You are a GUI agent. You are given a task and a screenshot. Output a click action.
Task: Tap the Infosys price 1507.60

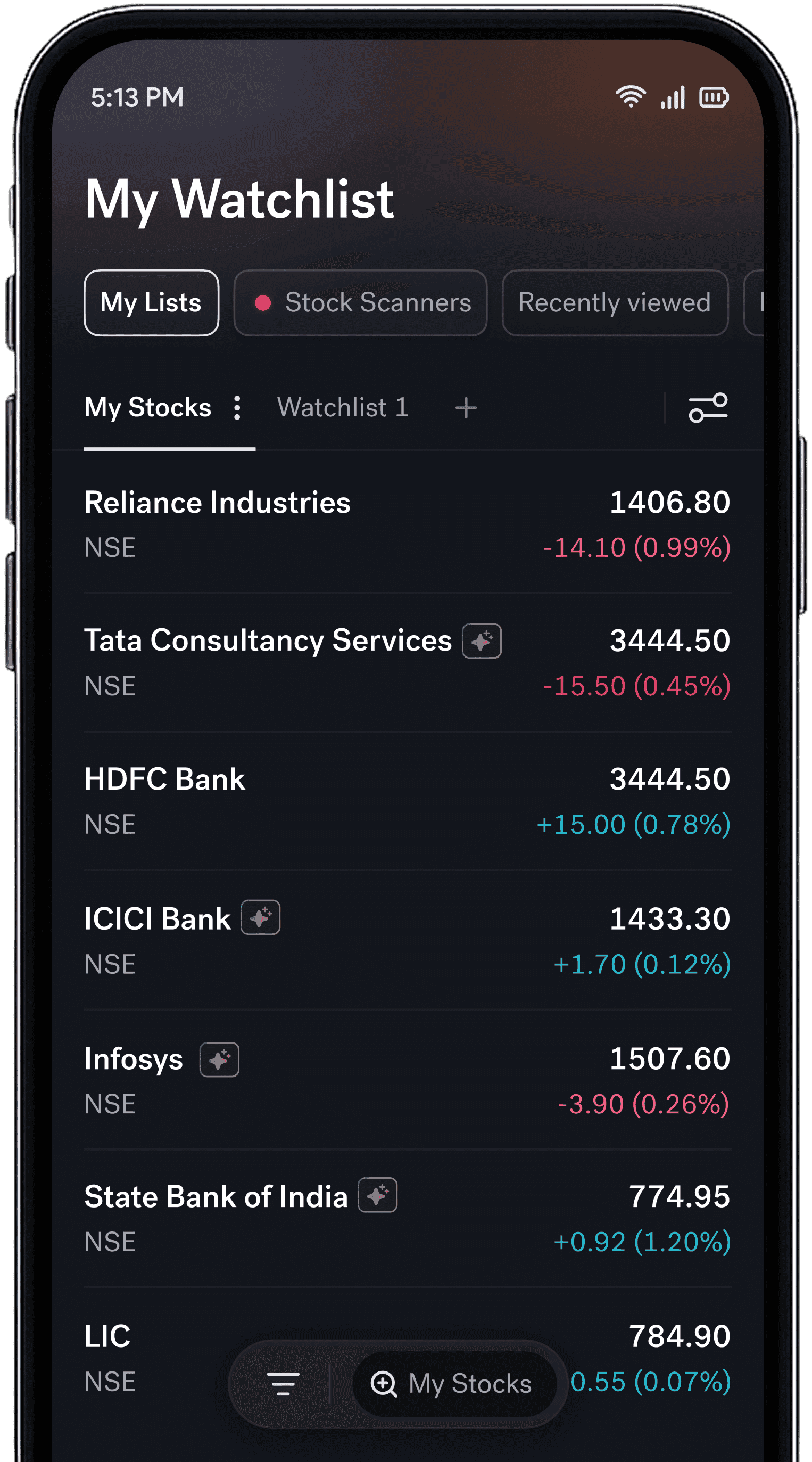pyautogui.click(x=670, y=1059)
